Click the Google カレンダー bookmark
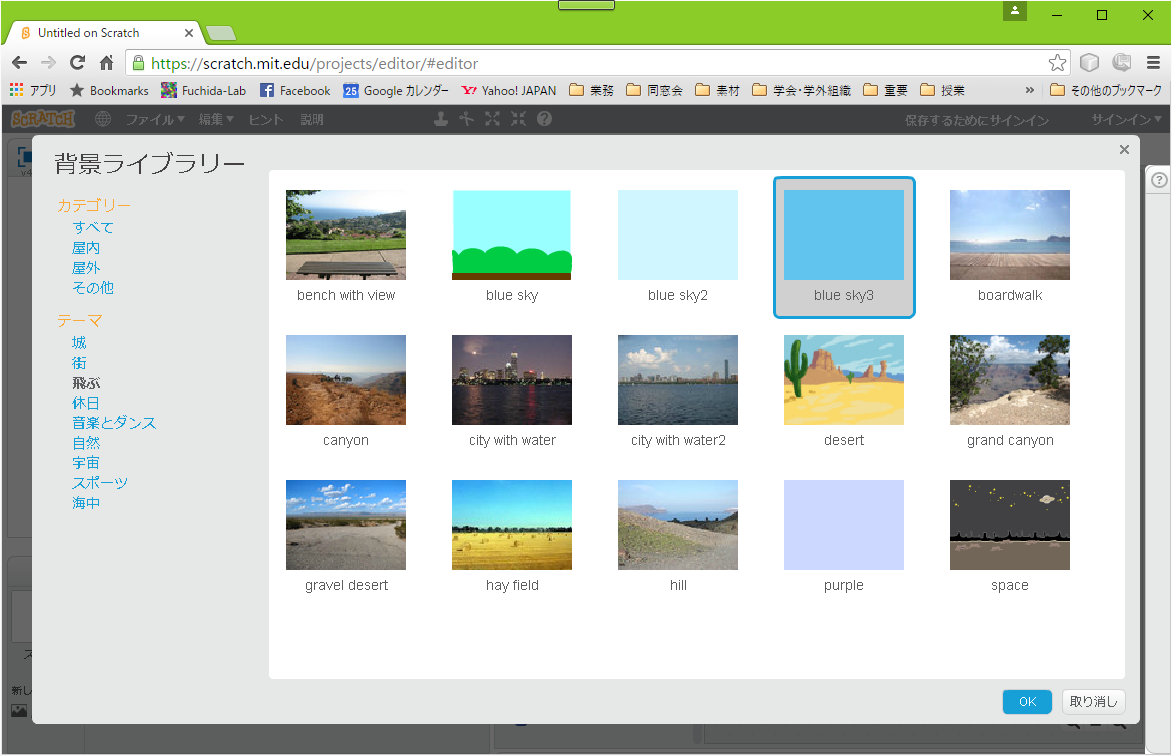The image size is (1172, 756). click(396, 90)
